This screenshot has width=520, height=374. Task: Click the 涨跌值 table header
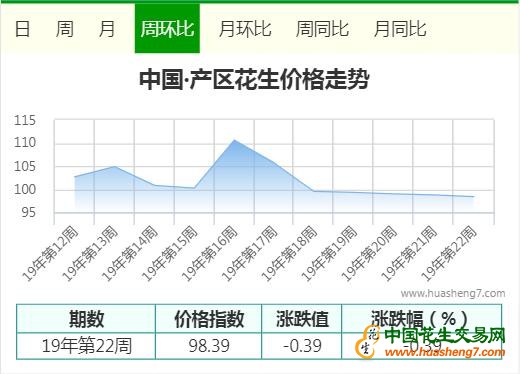302,319
